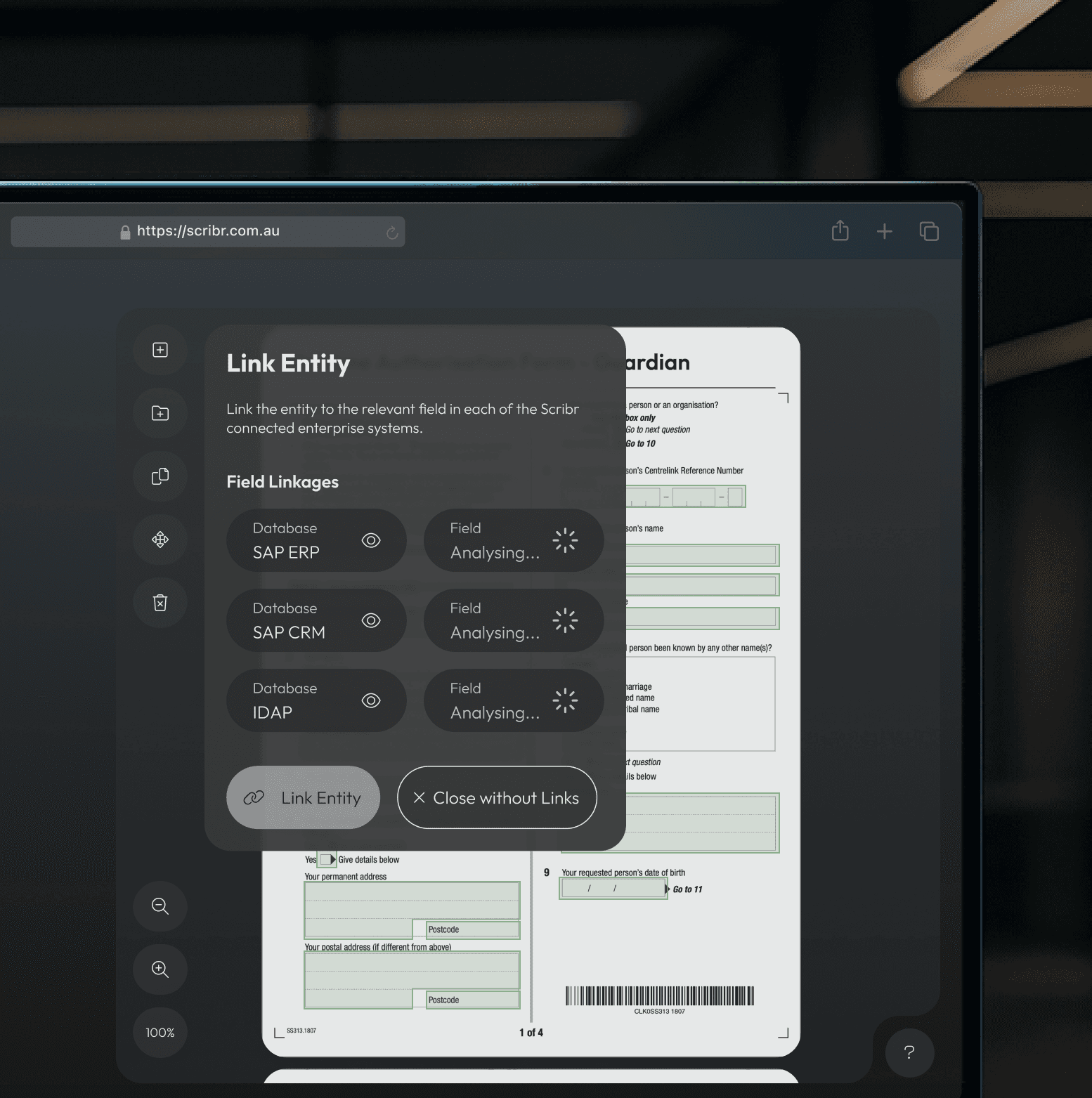Show the browser tab overview
This screenshot has width=1092, height=1098.
(x=929, y=231)
